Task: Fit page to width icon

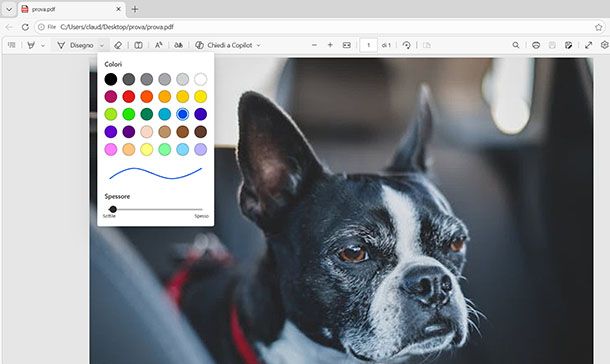Action: tap(347, 45)
